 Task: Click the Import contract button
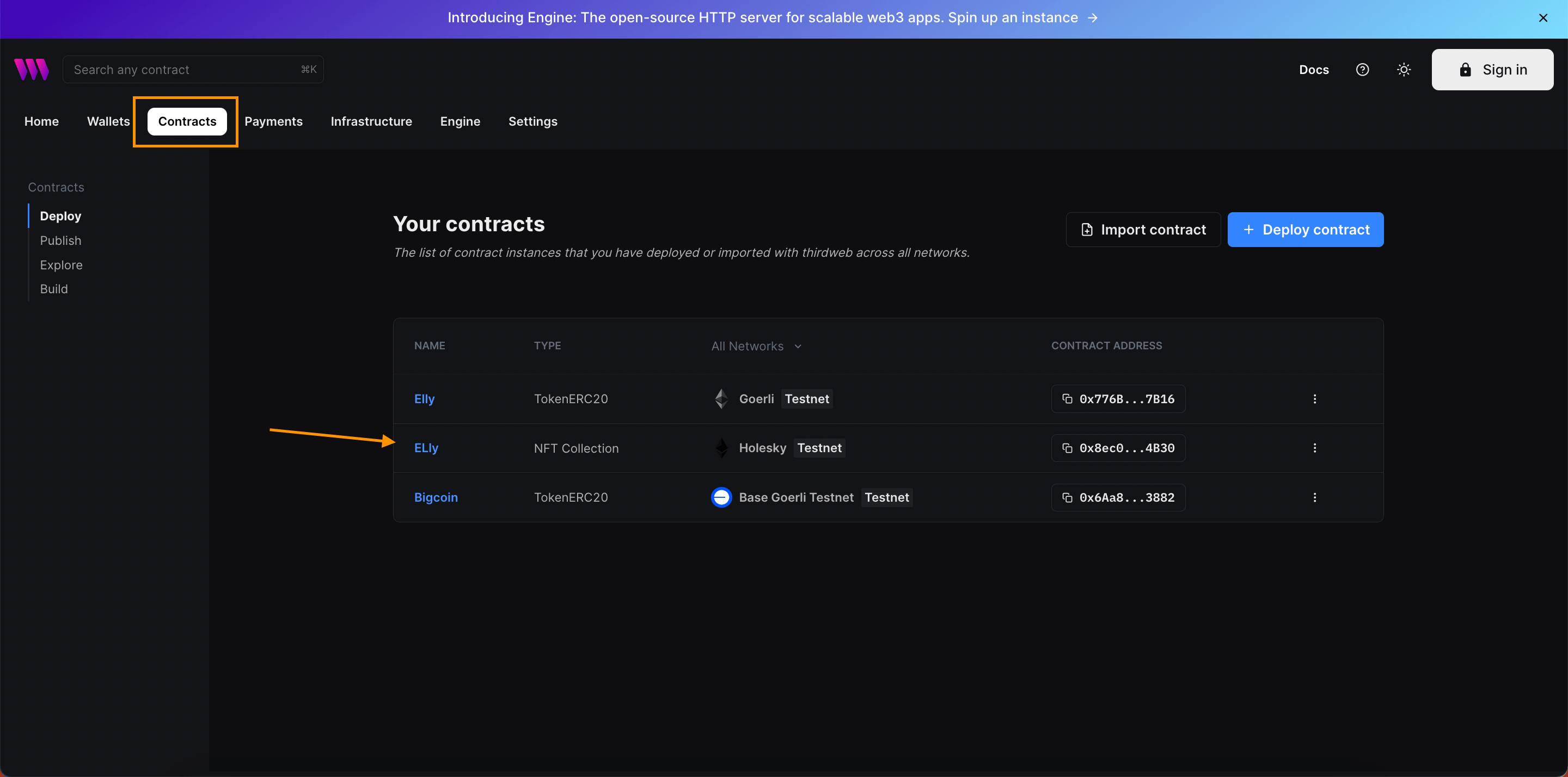coord(1143,230)
